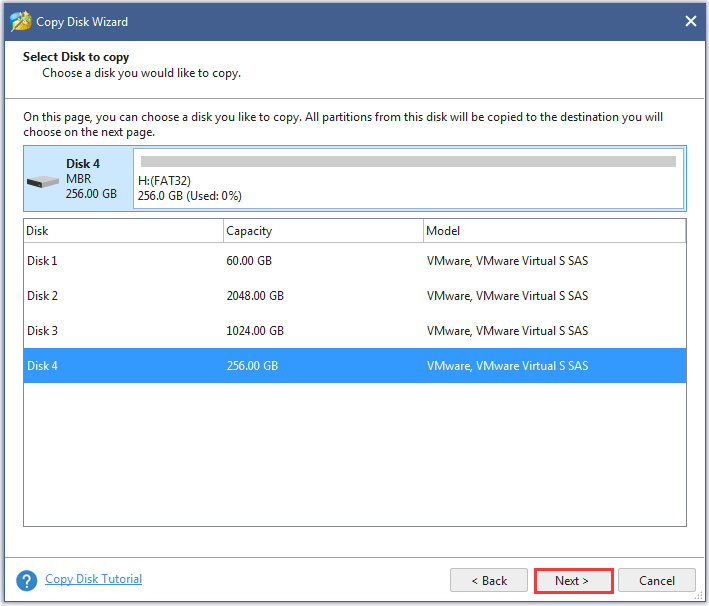Click the Capacity column header

[322, 231]
